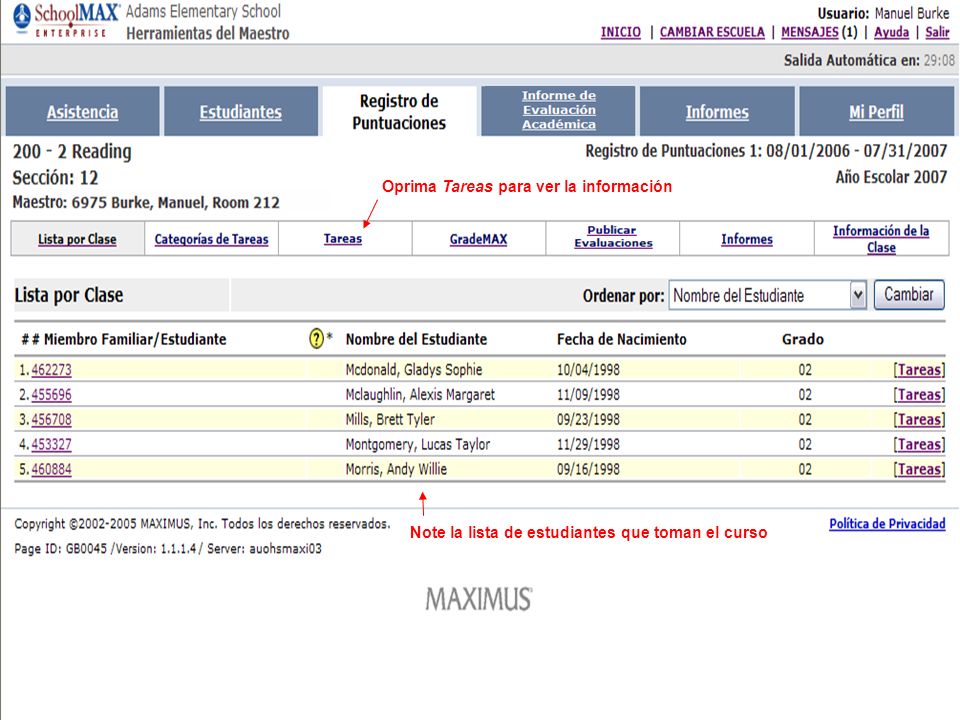The image size is (960, 720).
Task: Open student ID 456708 link
Action: click(51, 419)
